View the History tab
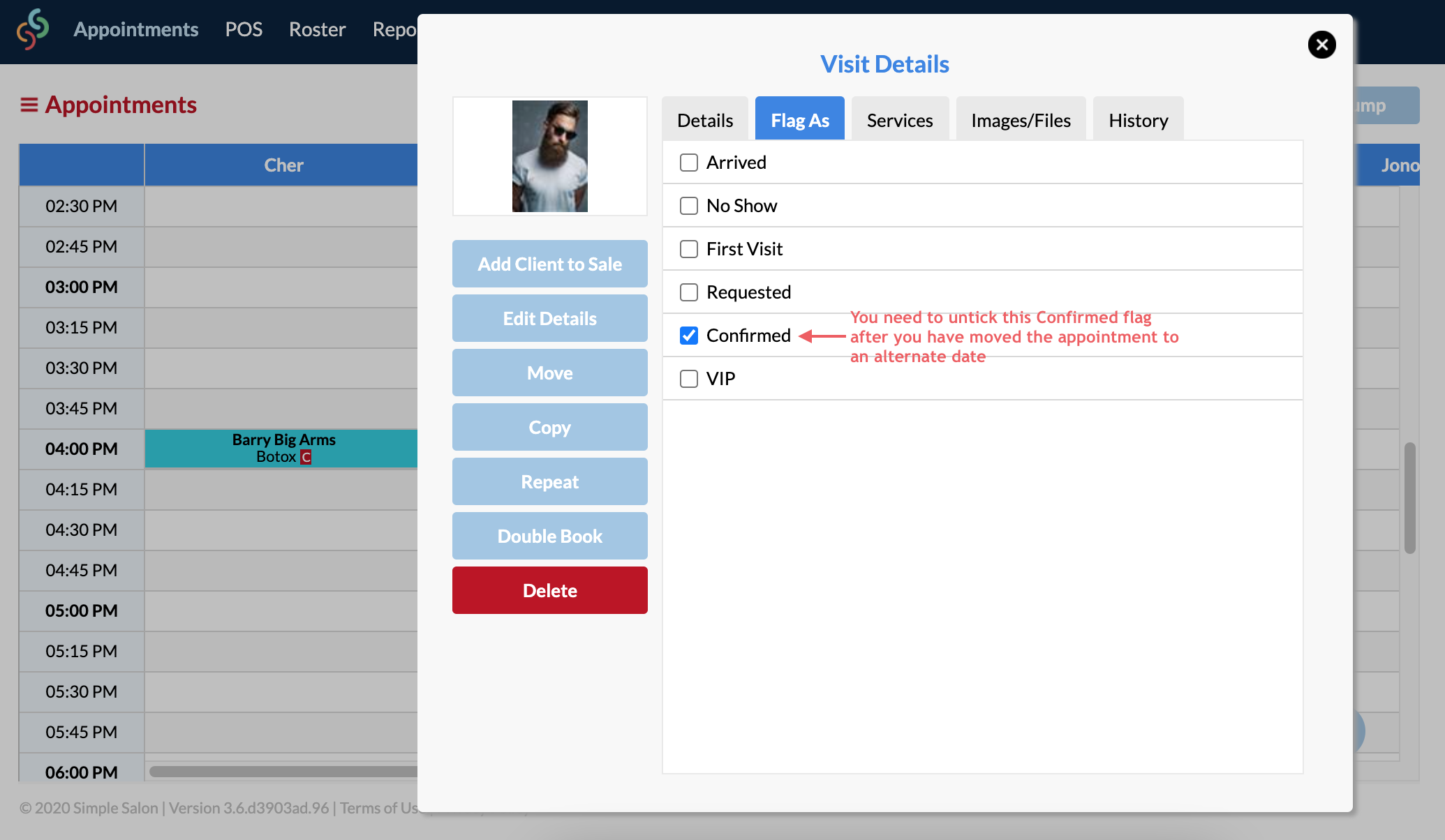Image resolution: width=1445 pixels, height=840 pixels. click(1138, 120)
